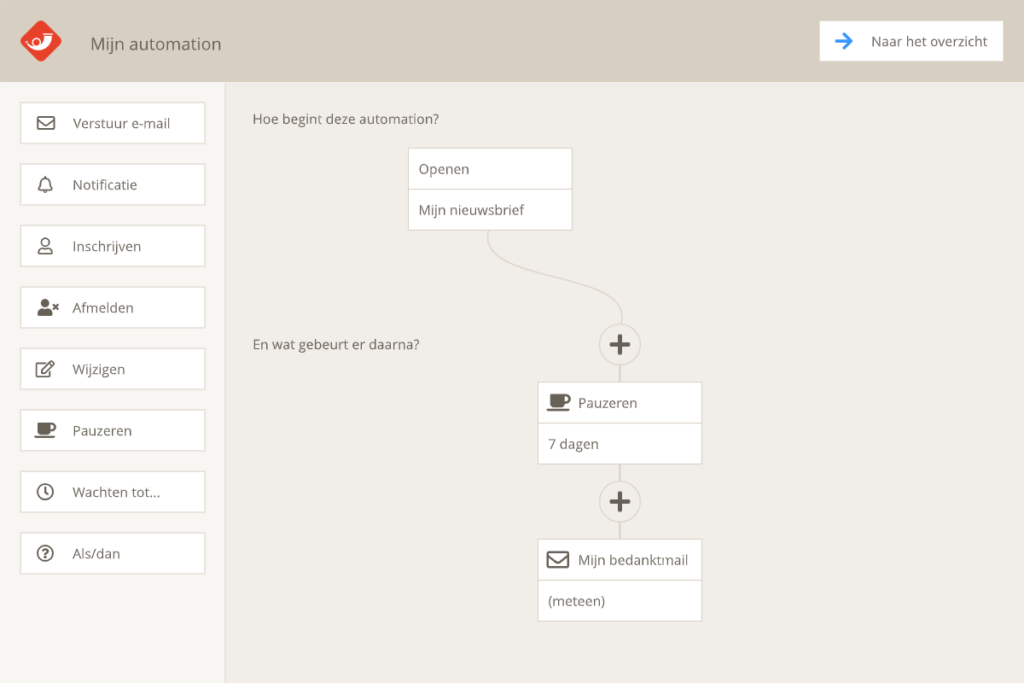Click the Mijn automation title
The width and height of the screenshot is (1024, 683).
tap(156, 44)
